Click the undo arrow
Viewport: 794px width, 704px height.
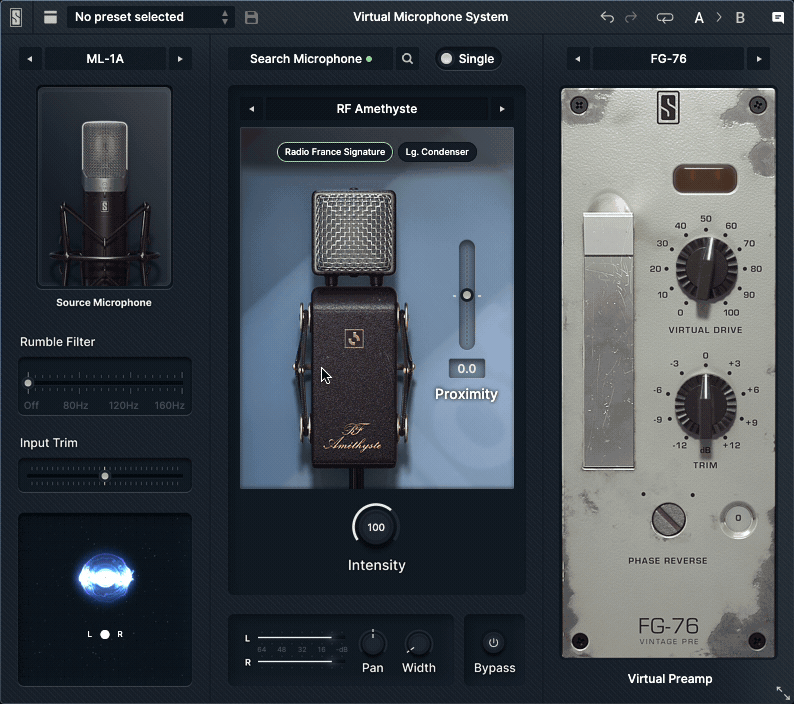607,17
